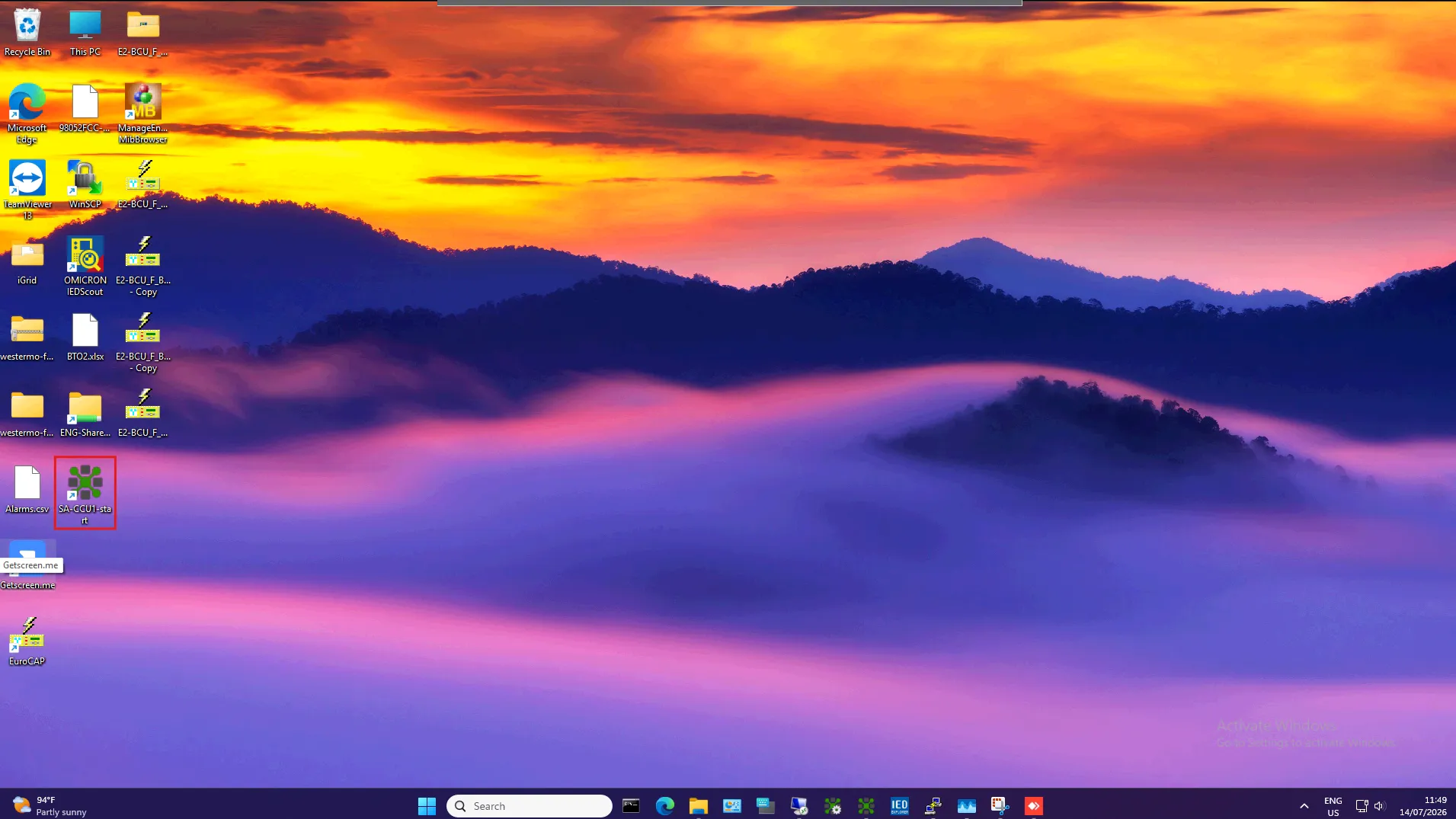Open This PC desktop icon
Image resolution: width=1456 pixels, height=819 pixels.
pos(85,32)
